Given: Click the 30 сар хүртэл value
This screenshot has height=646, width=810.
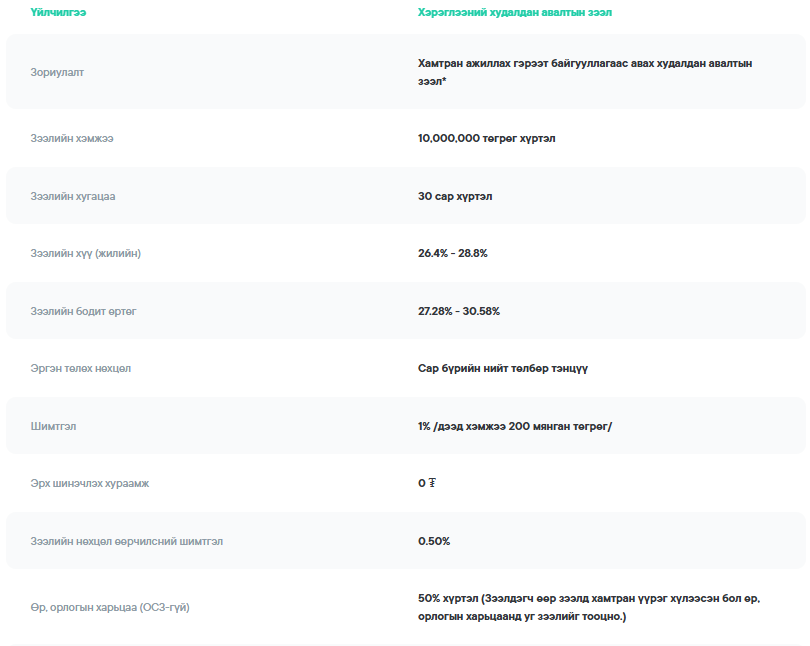Looking at the screenshot, I should pos(455,196).
